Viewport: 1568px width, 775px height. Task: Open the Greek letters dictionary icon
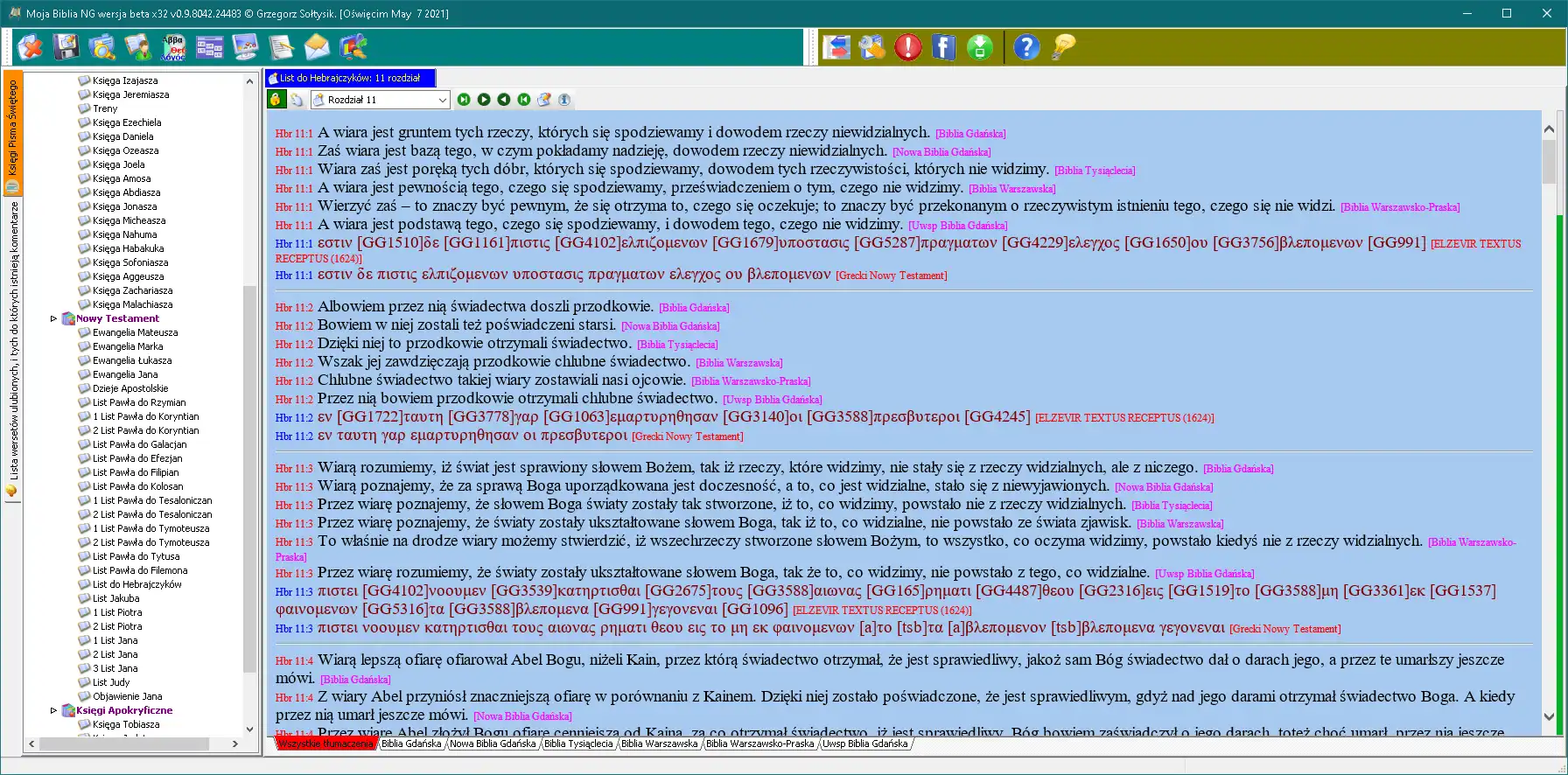tap(173, 46)
